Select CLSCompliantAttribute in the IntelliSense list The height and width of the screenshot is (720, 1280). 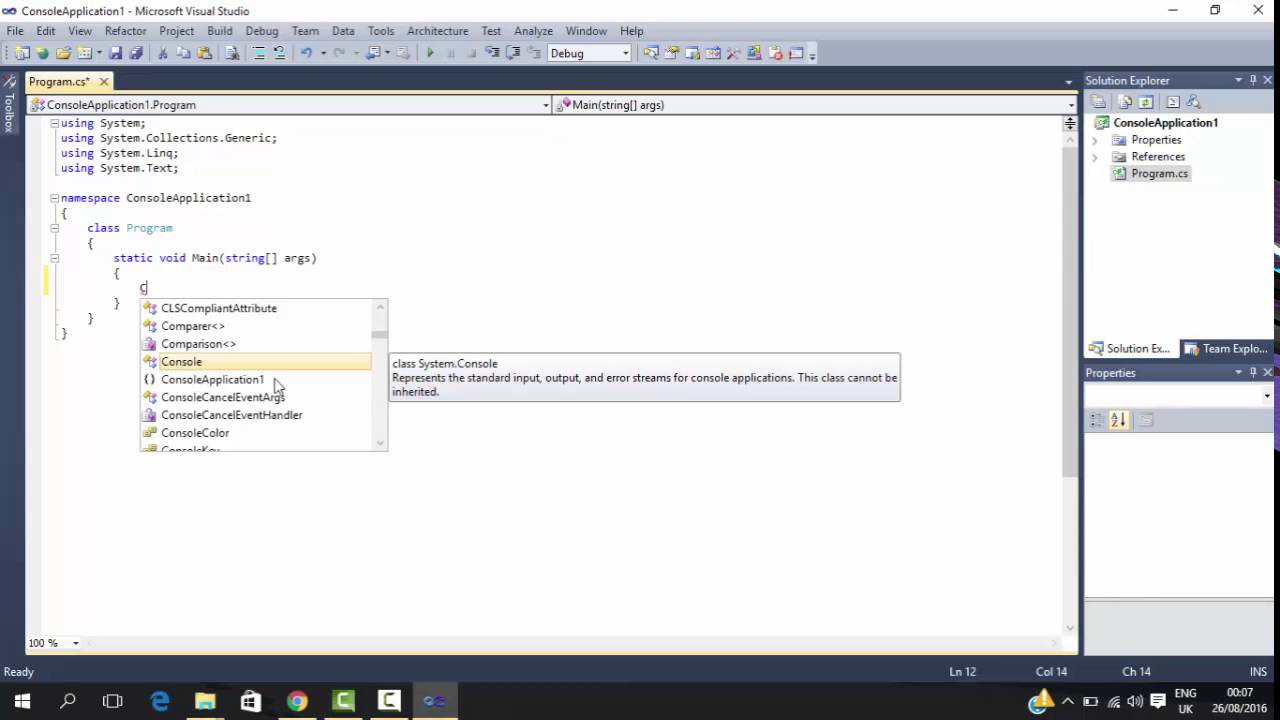point(256,308)
